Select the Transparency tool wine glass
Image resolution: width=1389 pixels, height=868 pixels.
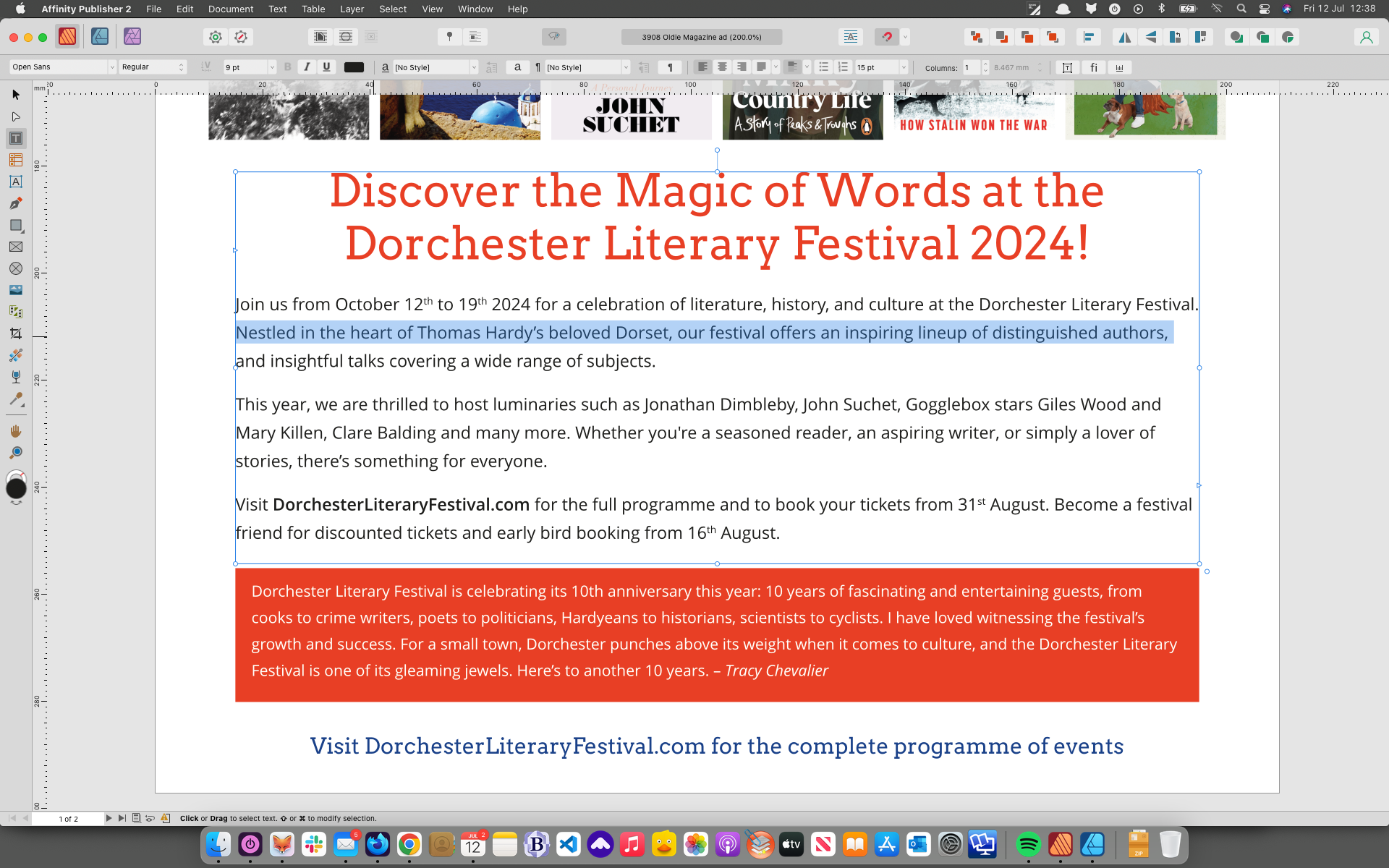16,377
